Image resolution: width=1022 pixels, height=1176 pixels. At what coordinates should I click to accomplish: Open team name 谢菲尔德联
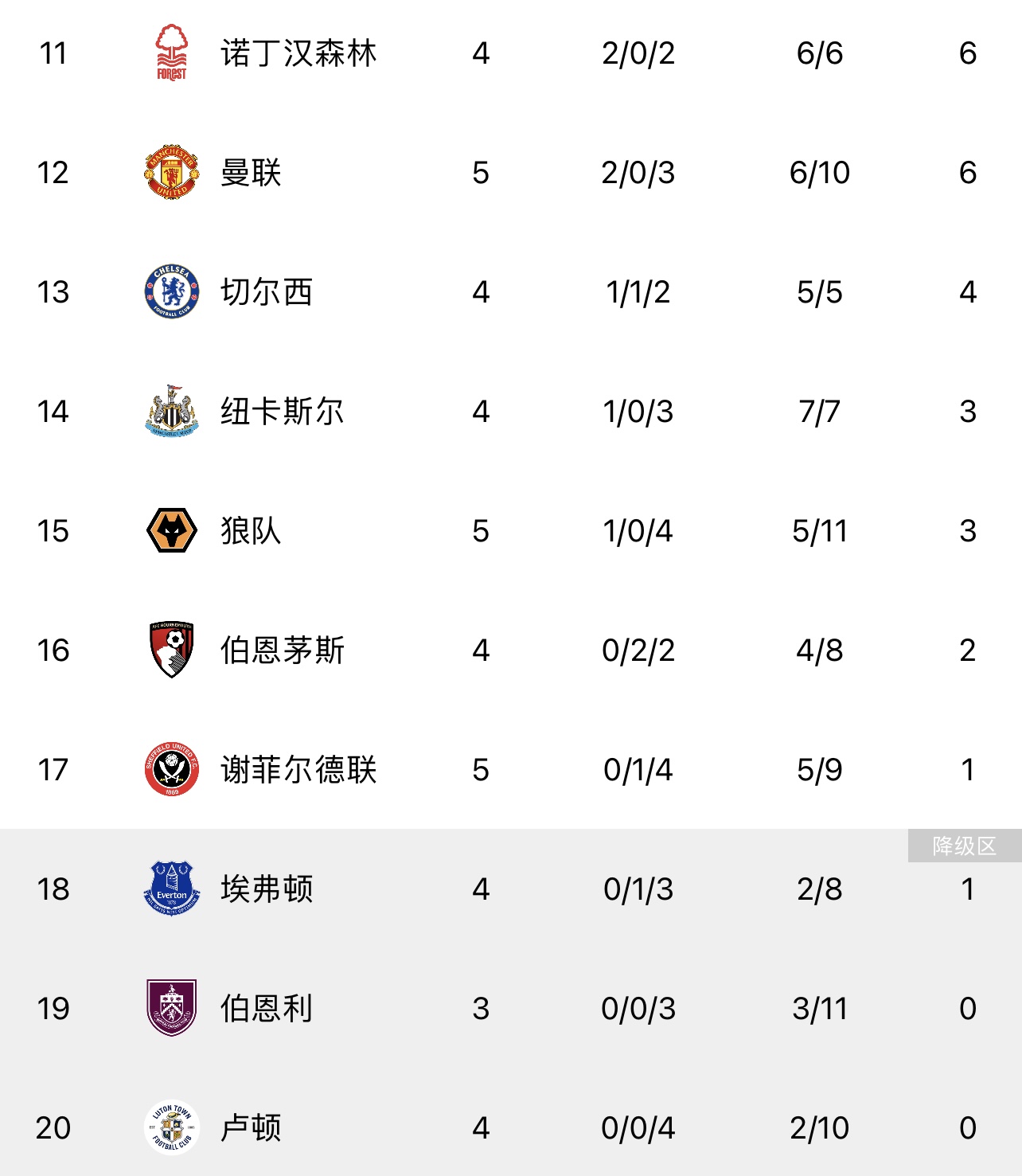click(x=298, y=770)
